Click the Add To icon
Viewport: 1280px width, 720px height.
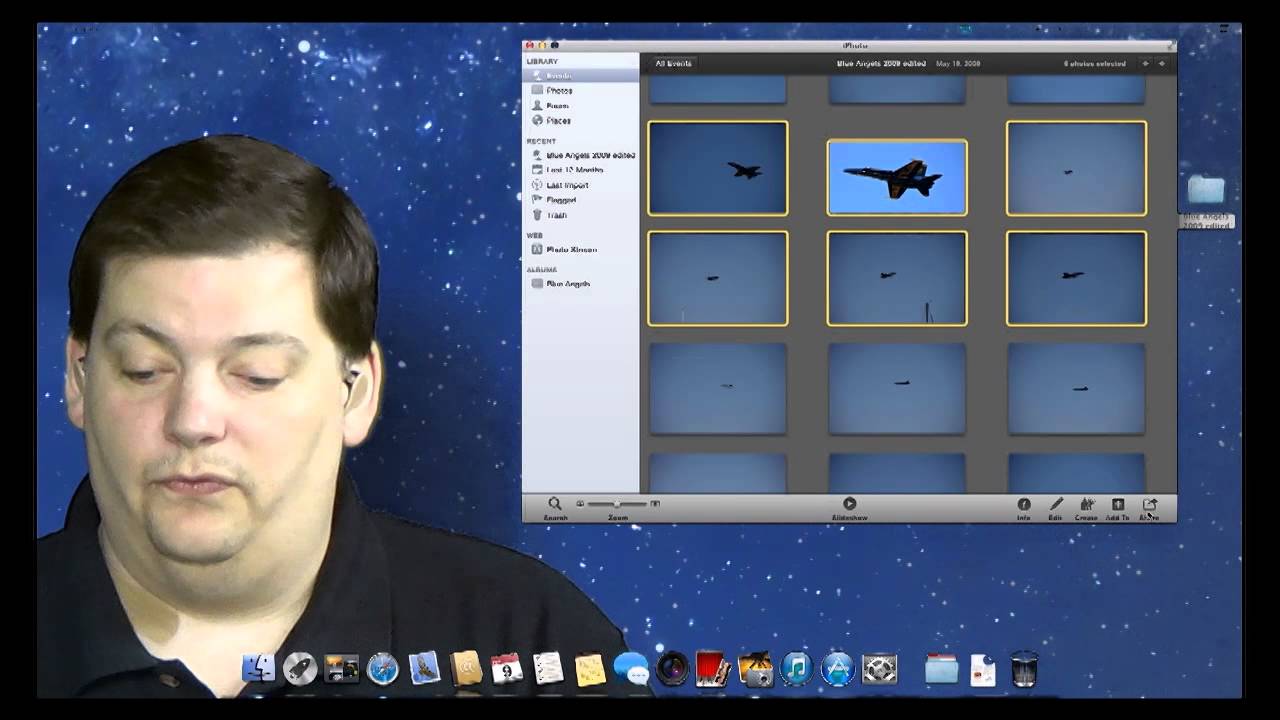pyautogui.click(x=1116, y=505)
